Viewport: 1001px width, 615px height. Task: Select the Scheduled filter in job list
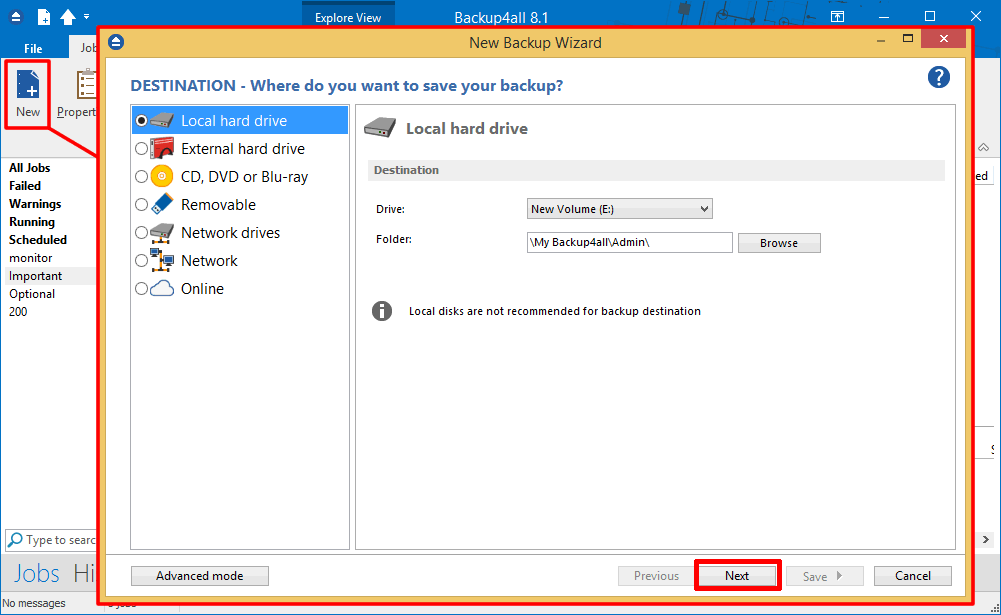(x=38, y=240)
